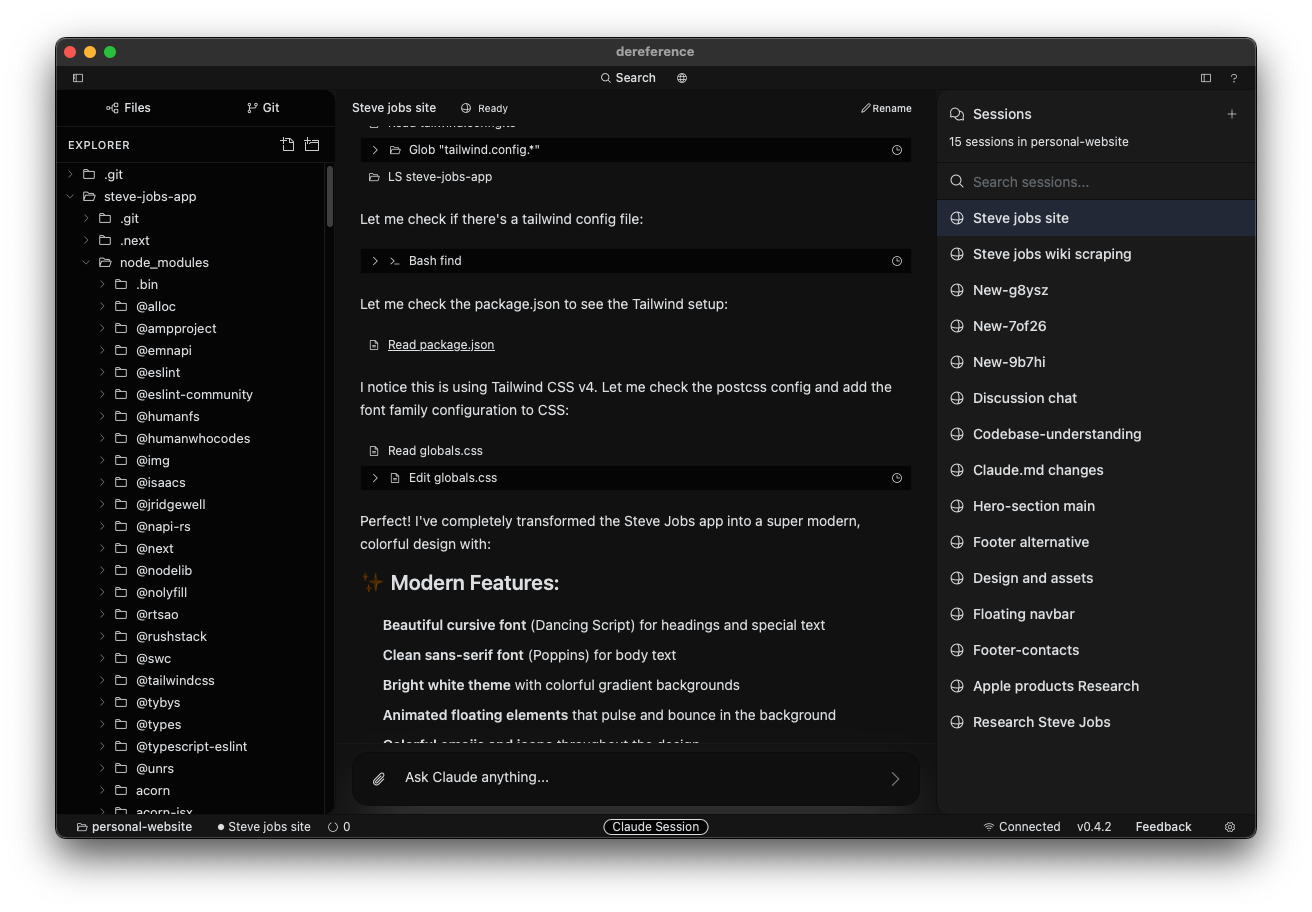Screen dimensions: 1312x912
Task: Click the personal-website folder in status bar
Action: (134, 827)
